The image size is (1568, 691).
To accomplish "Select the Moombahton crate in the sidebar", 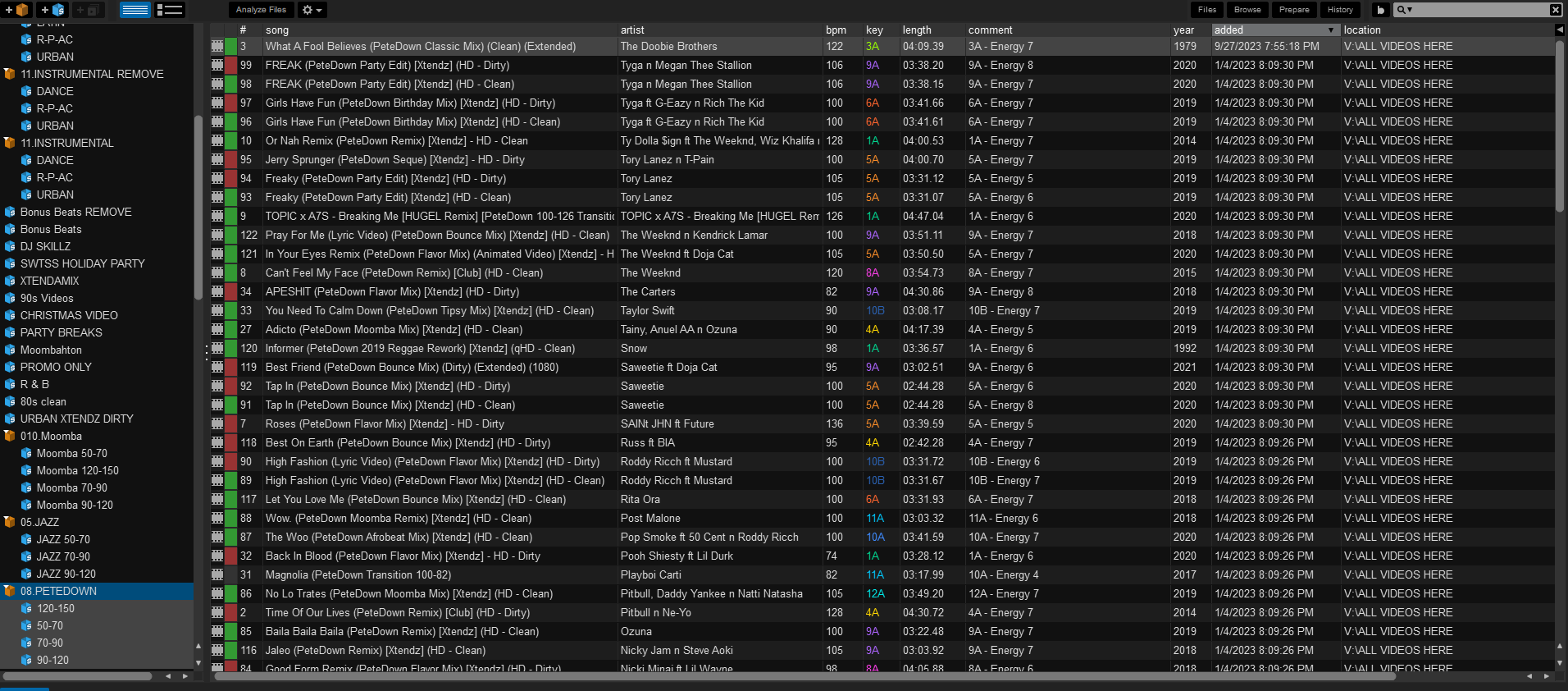I will [51, 350].
